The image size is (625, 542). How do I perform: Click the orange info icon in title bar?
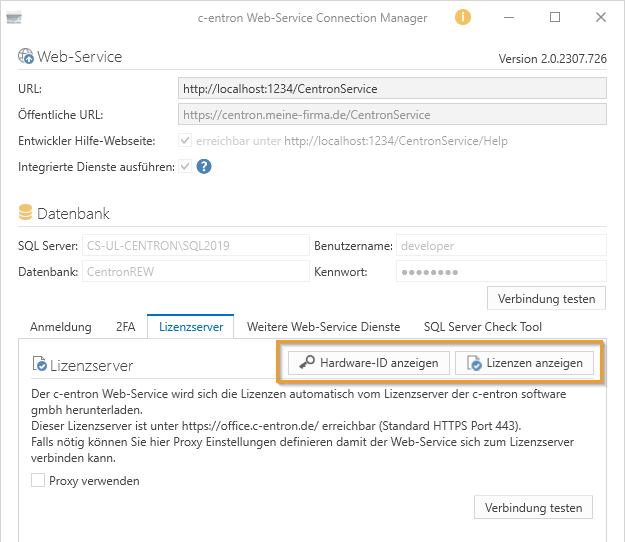[x=463, y=17]
